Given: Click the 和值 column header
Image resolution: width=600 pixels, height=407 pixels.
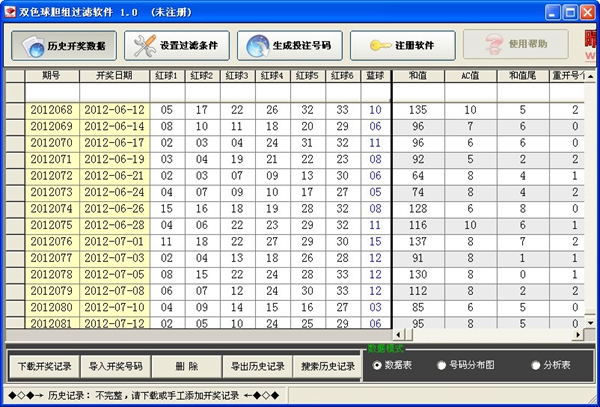Looking at the screenshot, I should click(418, 76).
